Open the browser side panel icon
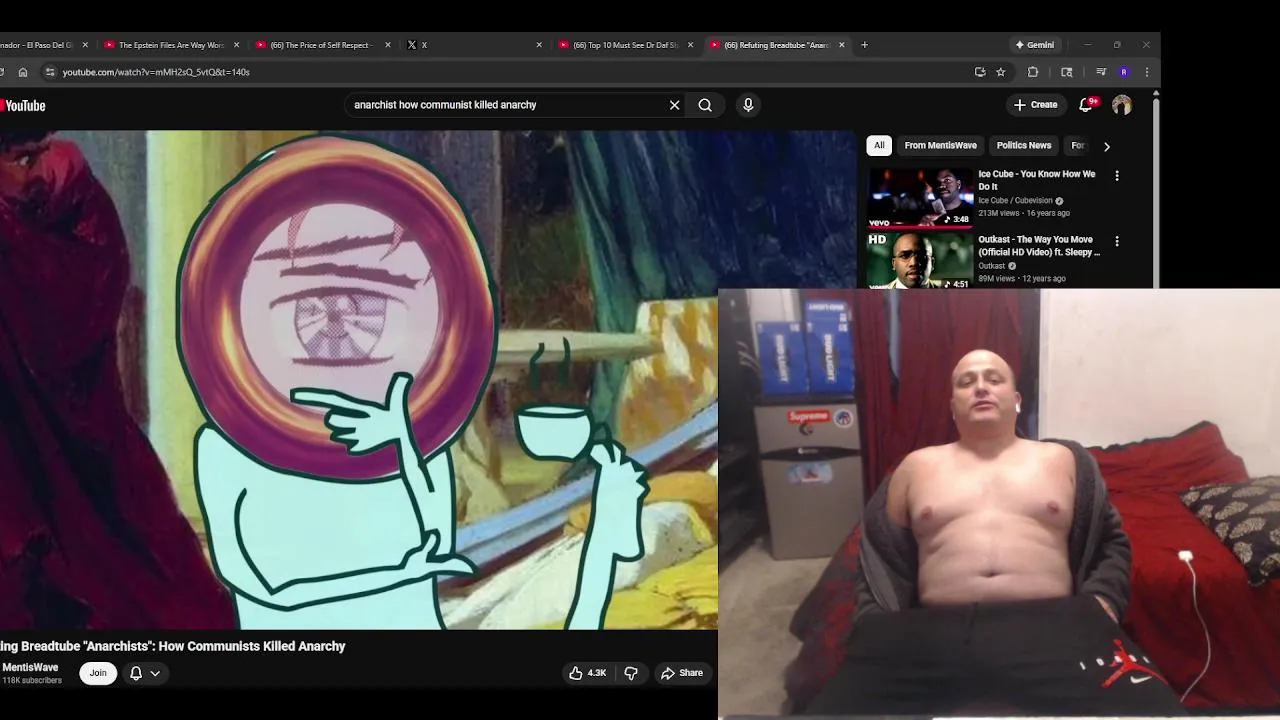Screen dimensions: 1280x720 [1067, 72]
